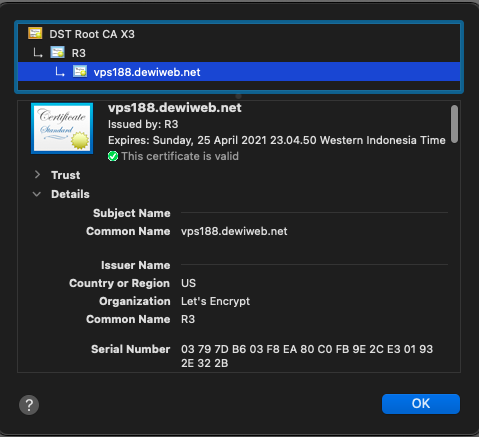Click the DST Root CA X3 certificate icon
The width and height of the screenshot is (479, 437).
click(35, 33)
